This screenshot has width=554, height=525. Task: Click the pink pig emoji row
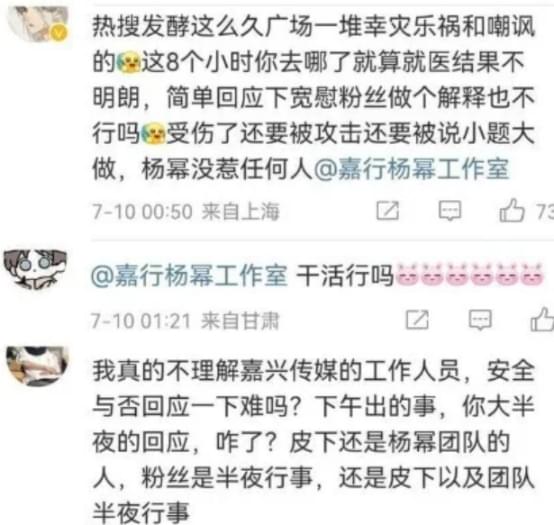coord(469,274)
